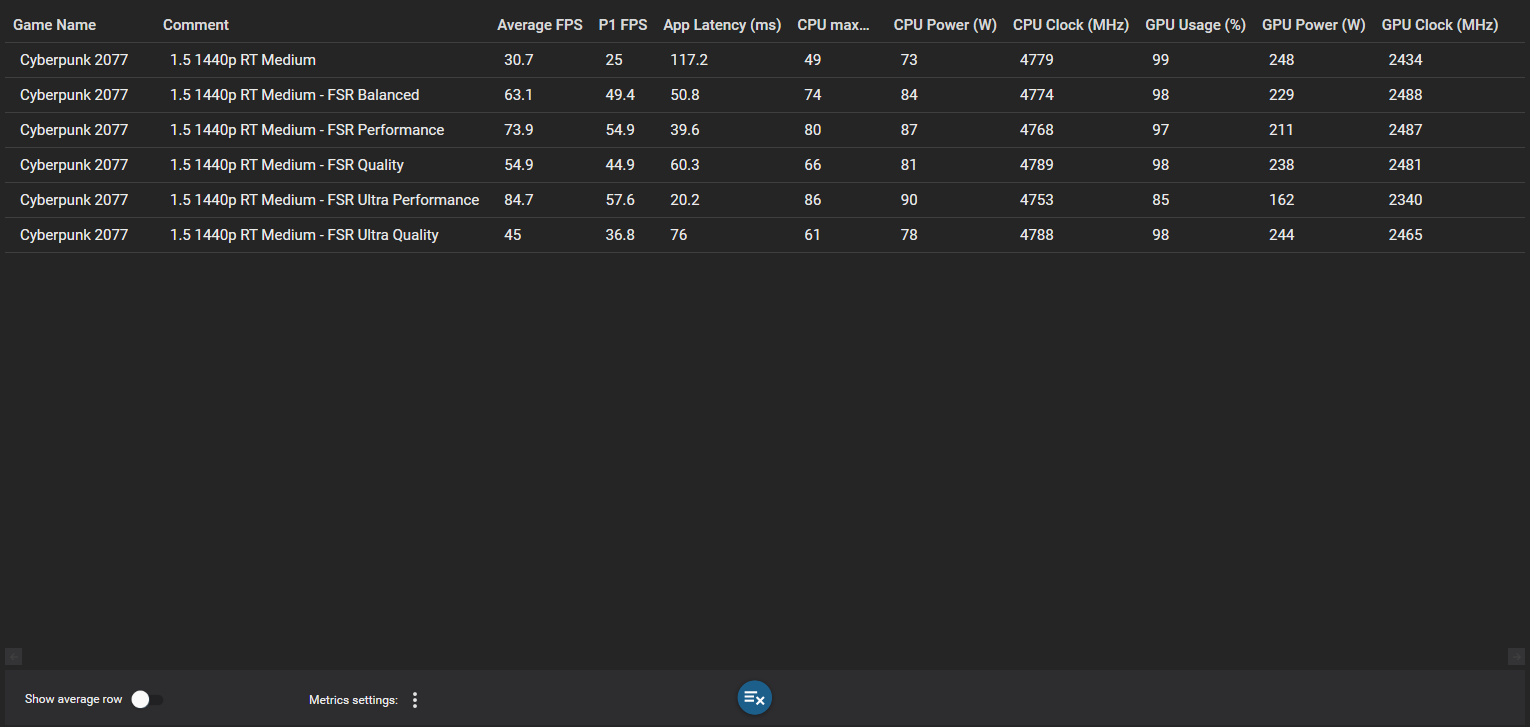The image size is (1530, 727).
Task: Click Average FPS value 73.9
Action: 519,130
